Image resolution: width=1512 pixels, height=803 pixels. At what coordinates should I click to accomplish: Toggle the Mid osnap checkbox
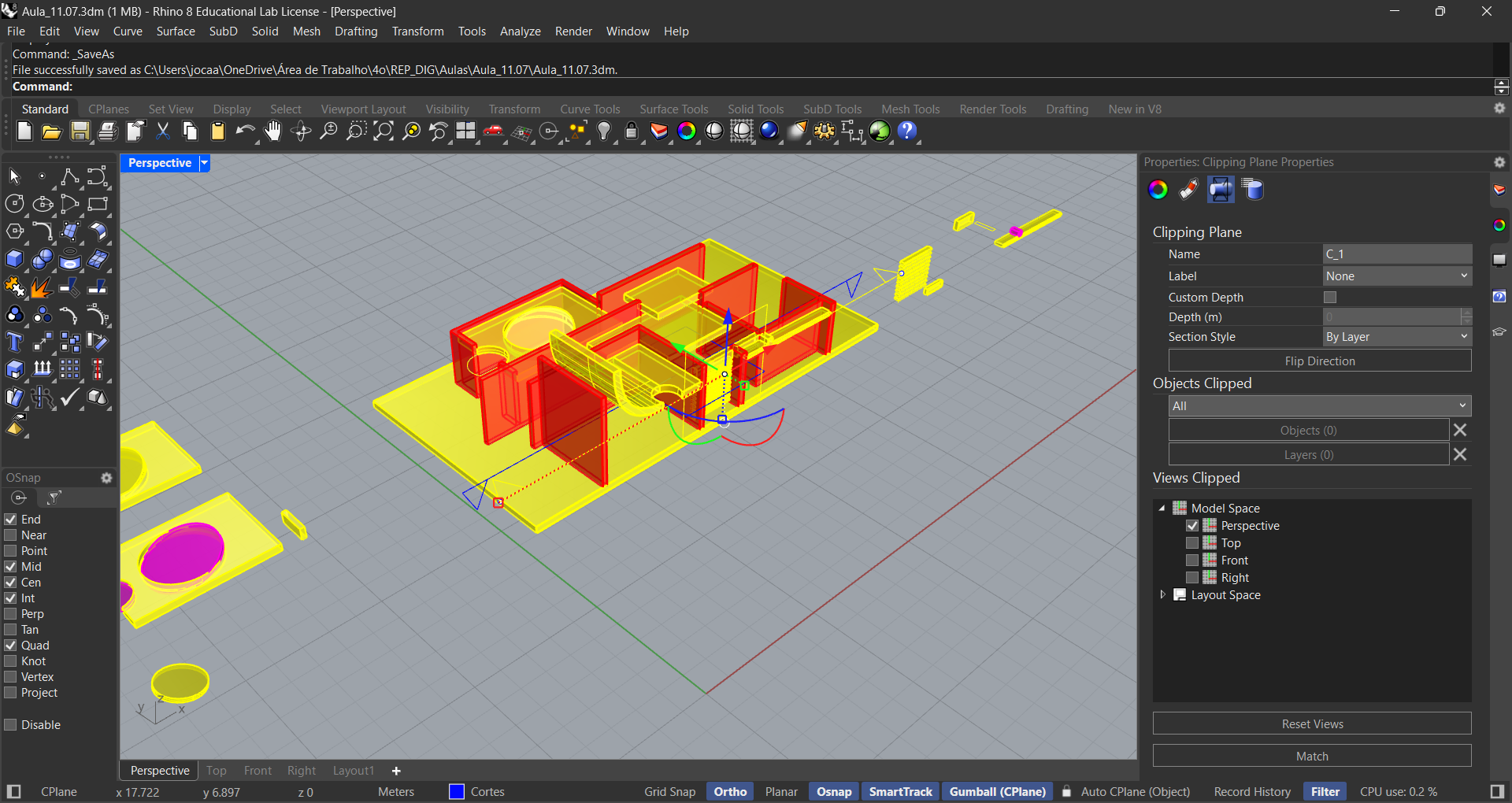click(x=11, y=567)
